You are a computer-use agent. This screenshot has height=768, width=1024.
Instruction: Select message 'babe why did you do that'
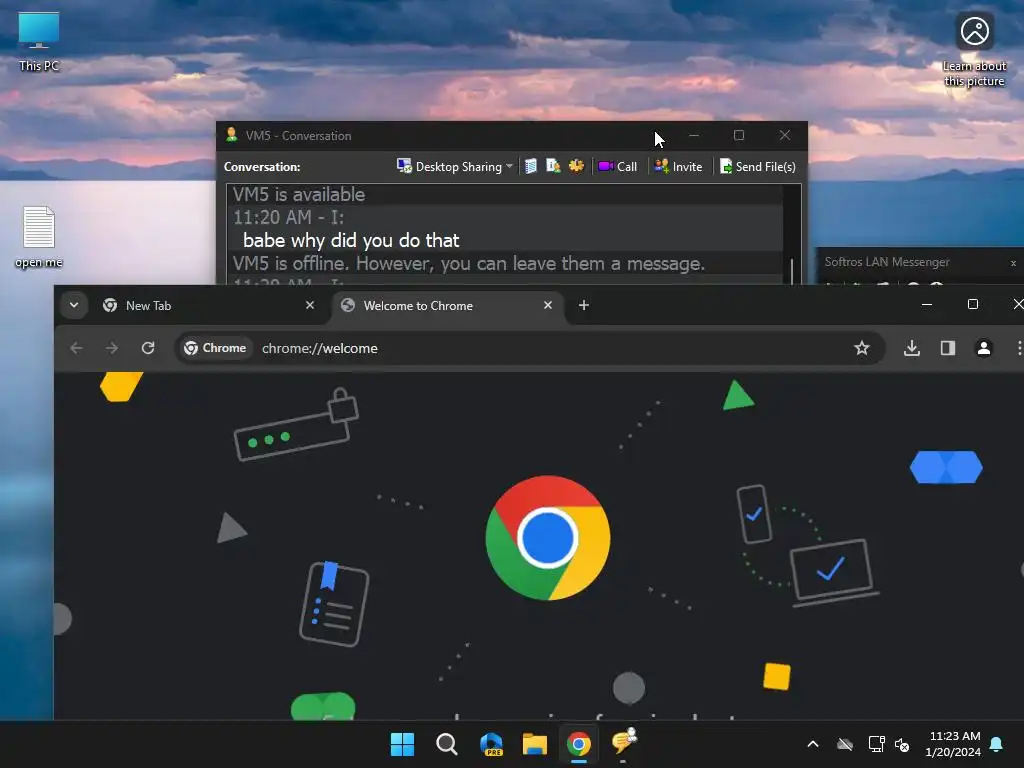[351, 240]
